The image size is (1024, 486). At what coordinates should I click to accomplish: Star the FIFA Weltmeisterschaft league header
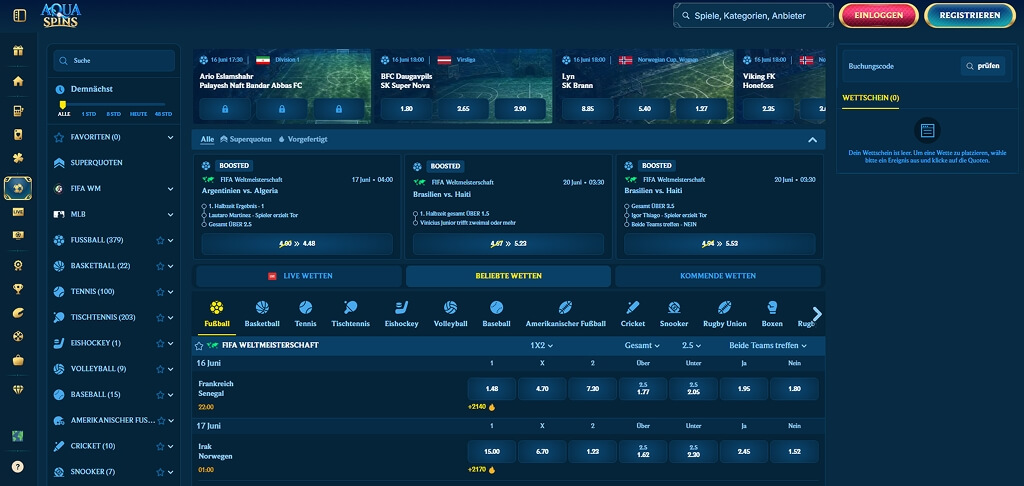click(199, 346)
